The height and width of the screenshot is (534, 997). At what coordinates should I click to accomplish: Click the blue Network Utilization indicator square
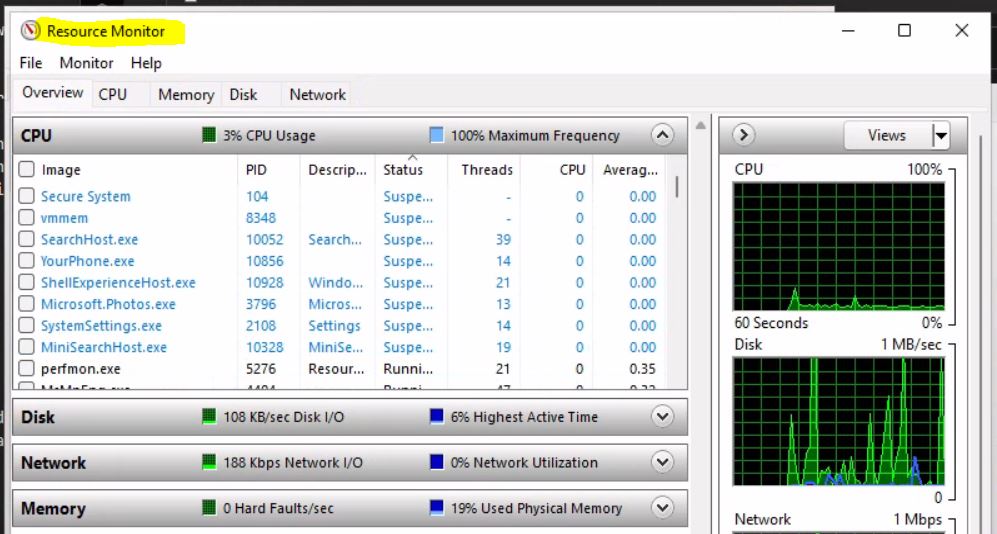coord(436,462)
